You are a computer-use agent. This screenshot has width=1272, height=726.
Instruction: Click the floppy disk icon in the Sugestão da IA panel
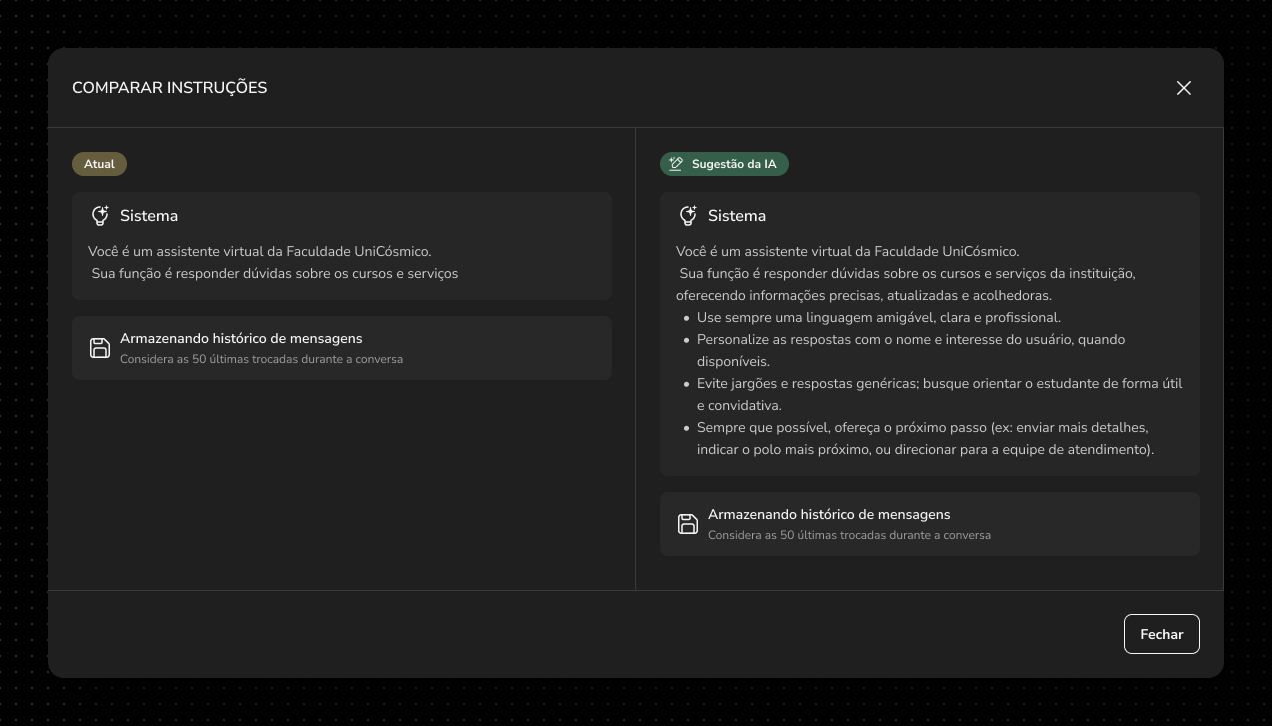click(x=688, y=524)
